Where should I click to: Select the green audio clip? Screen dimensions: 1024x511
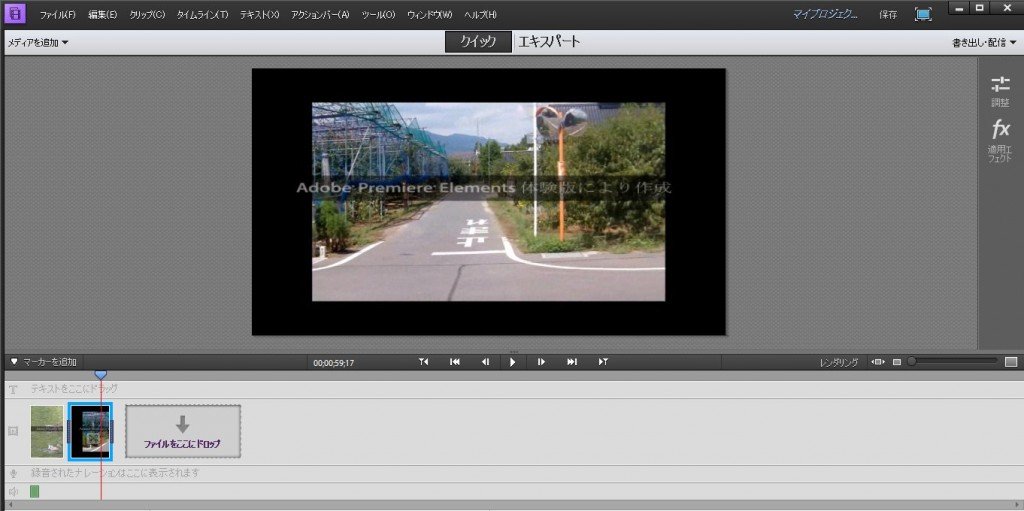pyautogui.click(x=35, y=491)
